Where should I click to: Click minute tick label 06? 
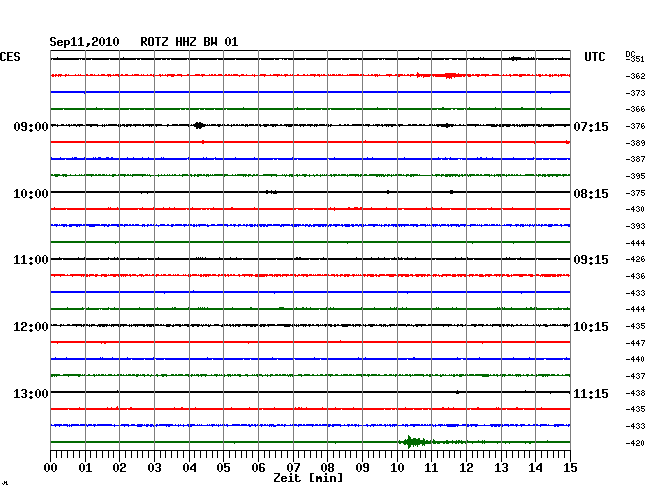258,468
